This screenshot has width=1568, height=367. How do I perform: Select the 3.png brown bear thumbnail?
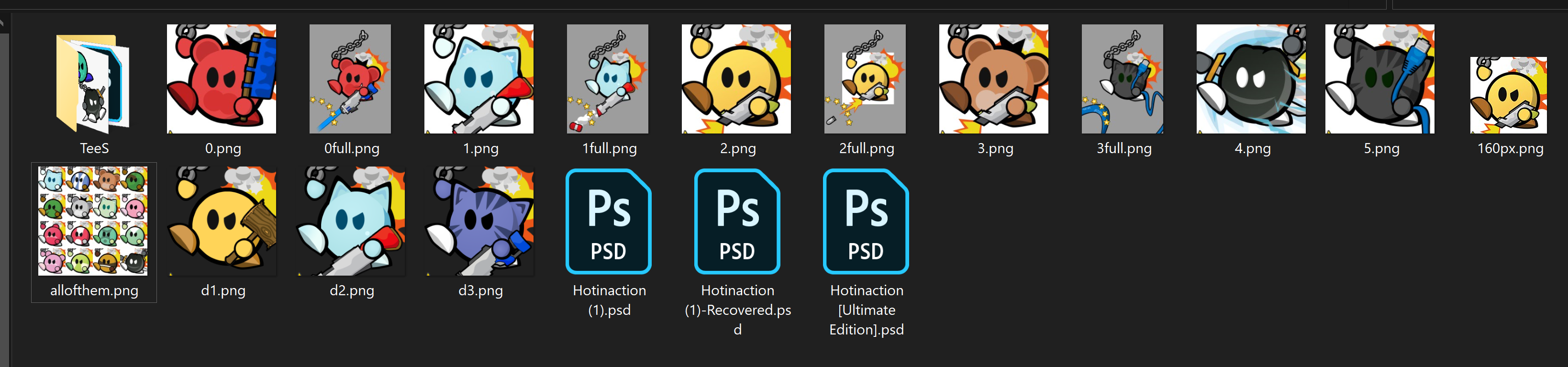[x=994, y=79]
